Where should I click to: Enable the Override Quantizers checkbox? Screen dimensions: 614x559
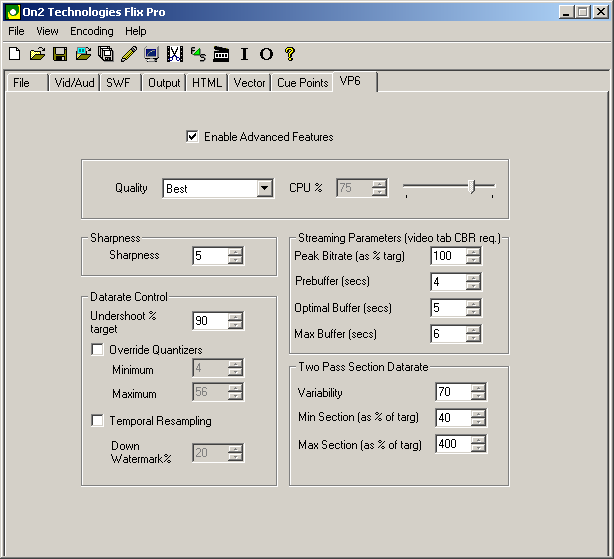pyautogui.click(x=98, y=350)
